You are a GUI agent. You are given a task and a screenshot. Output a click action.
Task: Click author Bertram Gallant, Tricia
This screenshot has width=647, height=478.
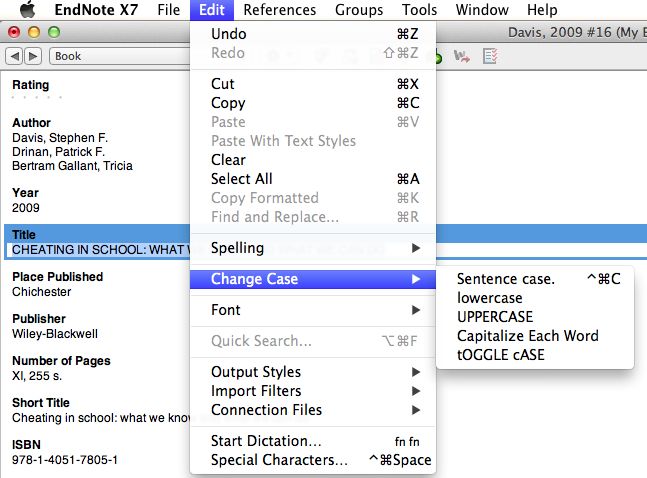tap(72, 166)
